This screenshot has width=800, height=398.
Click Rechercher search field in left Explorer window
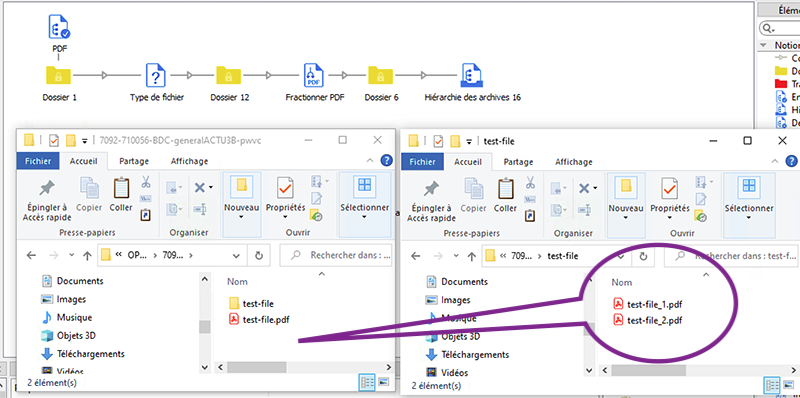336,255
